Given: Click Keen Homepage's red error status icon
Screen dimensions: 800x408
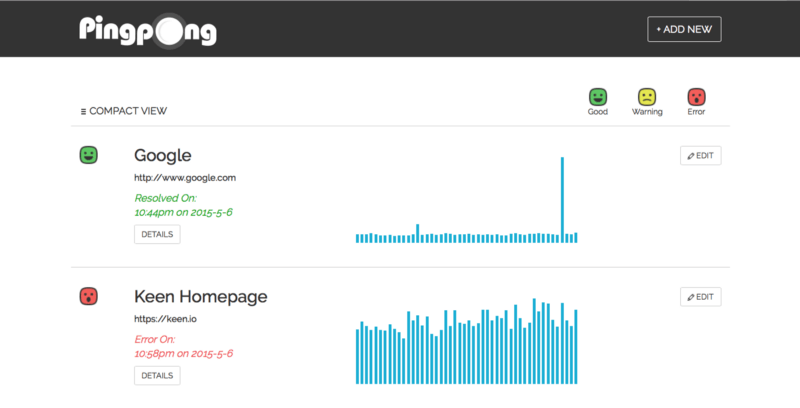Looking at the screenshot, I should pos(88,296).
